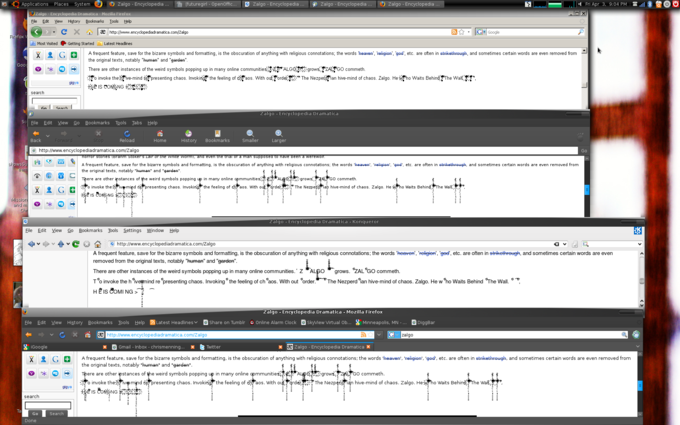Click the clear-location icon in Konqueror address bar

pos(556,244)
